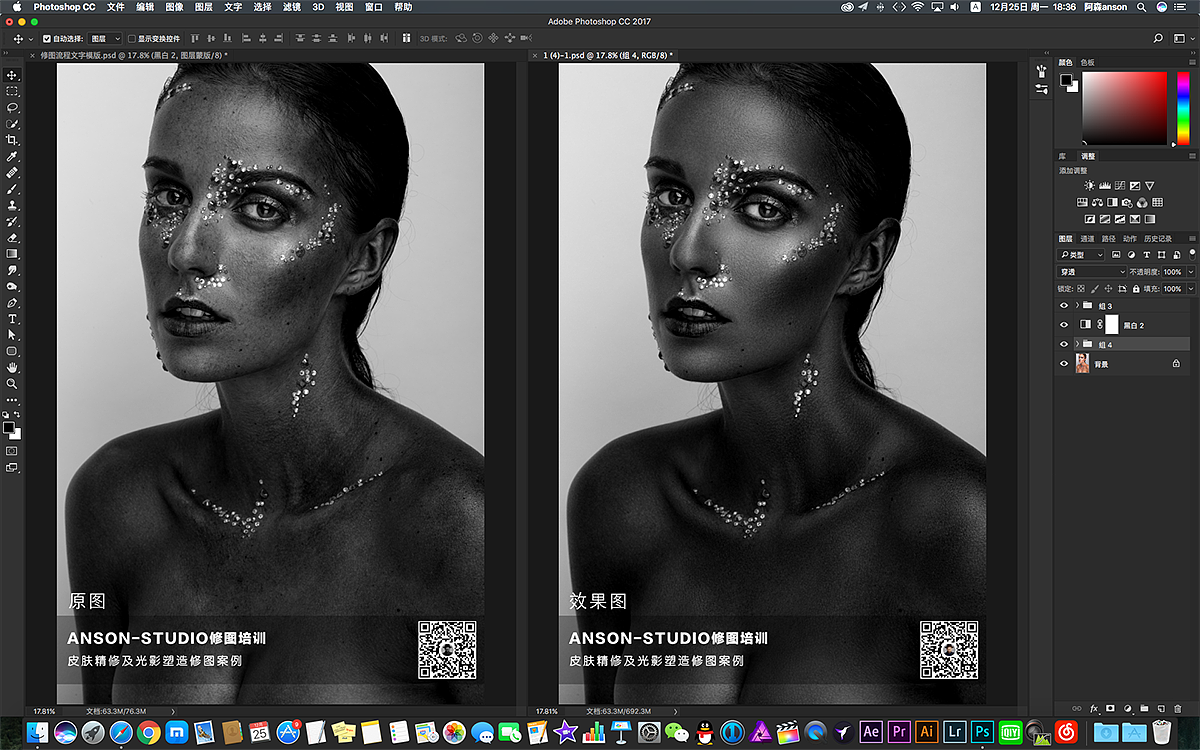Select the Horizontal Type tool
This screenshot has height=750, width=1200.
12,319
